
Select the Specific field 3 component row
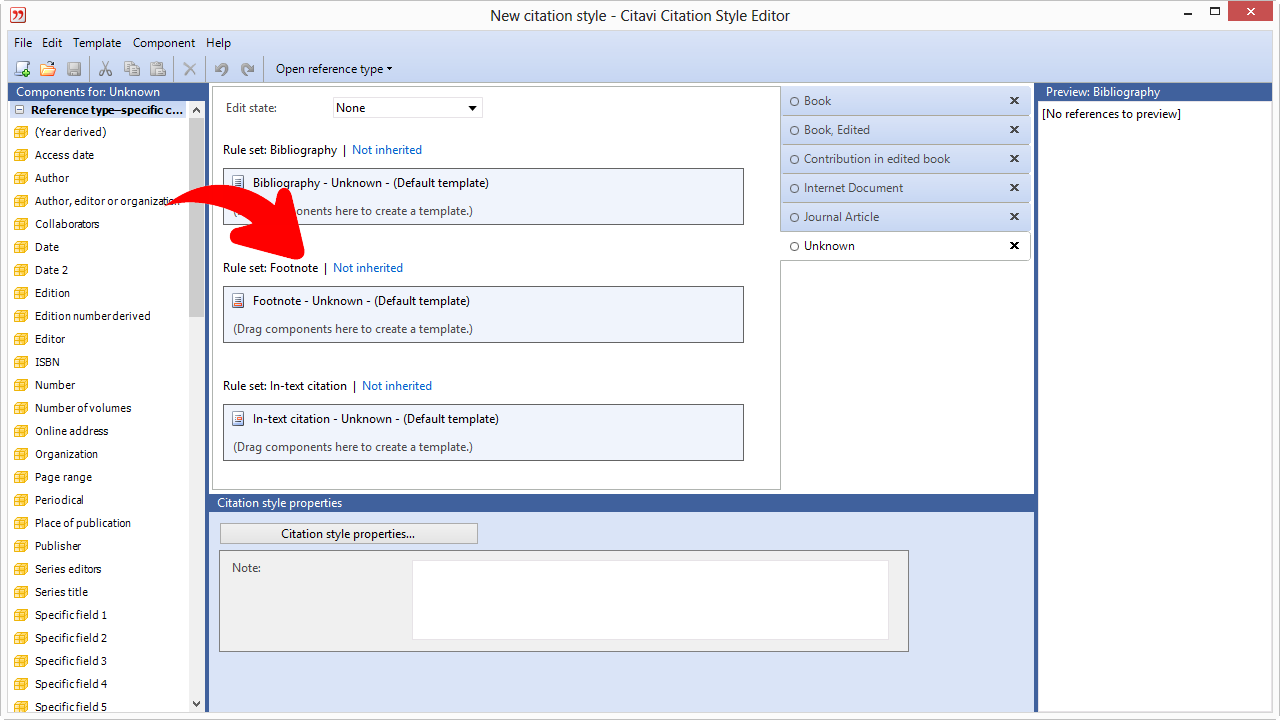[99, 661]
